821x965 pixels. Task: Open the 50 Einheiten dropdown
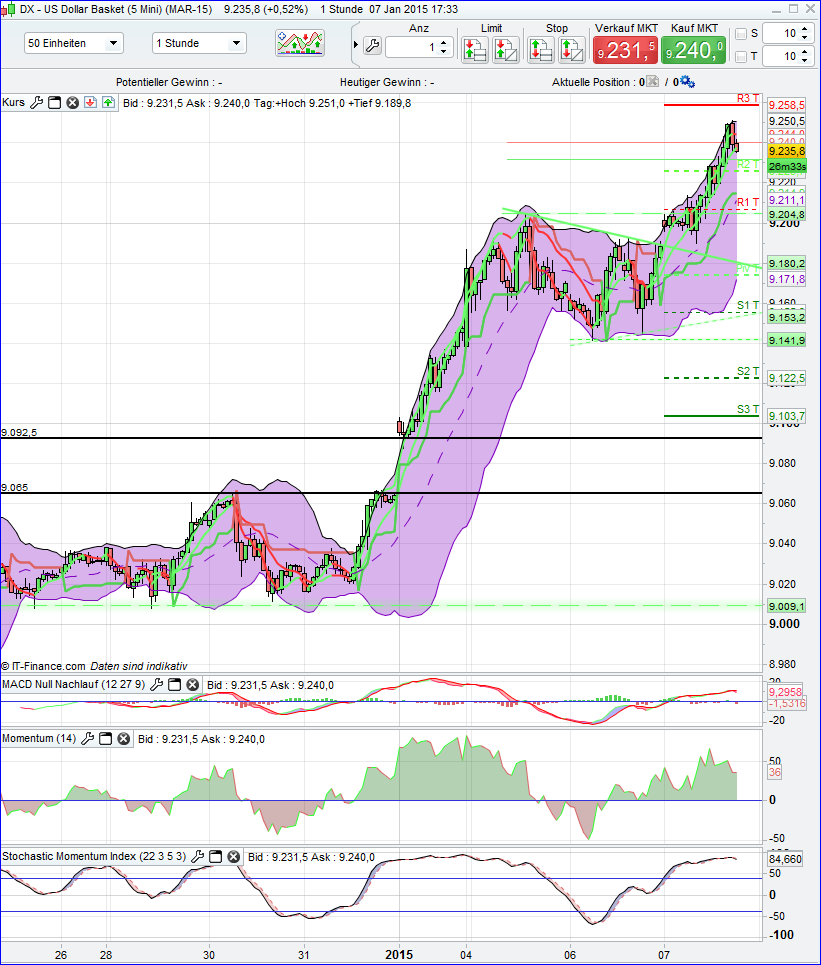(73, 44)
